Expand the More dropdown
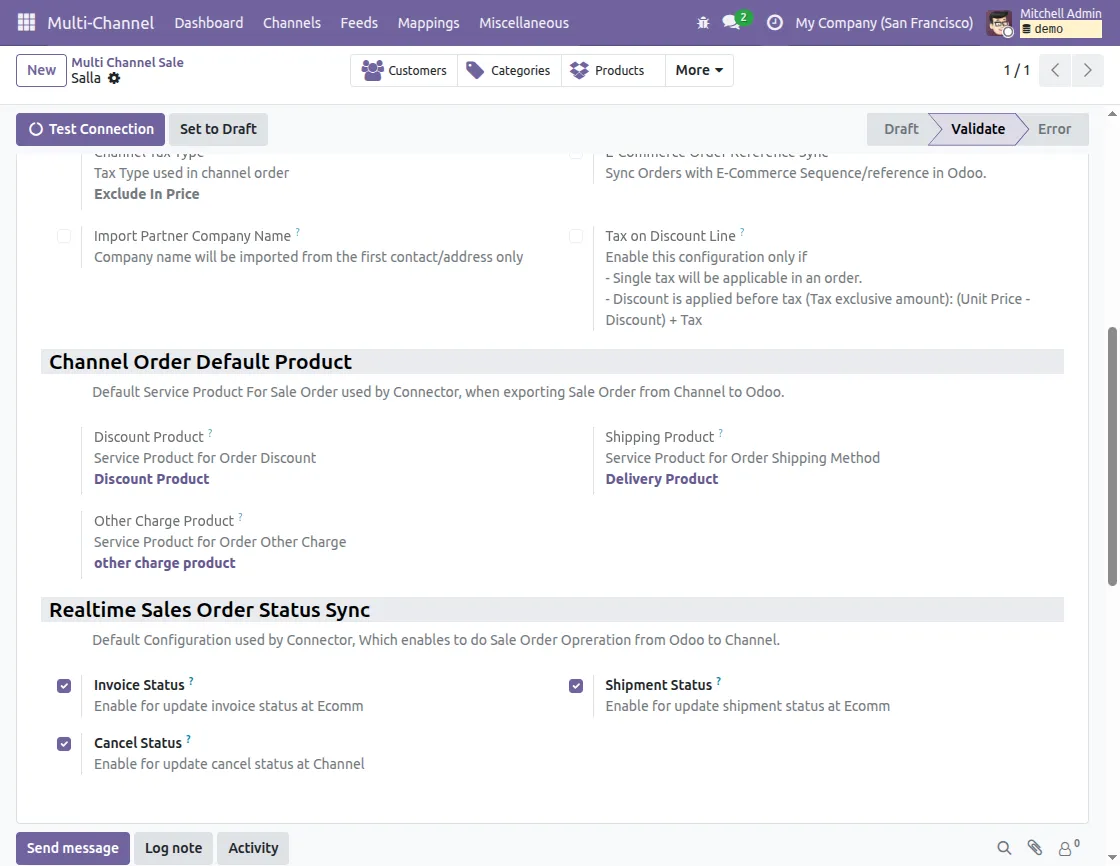The image size is (1120, 866). coord(698,70)
